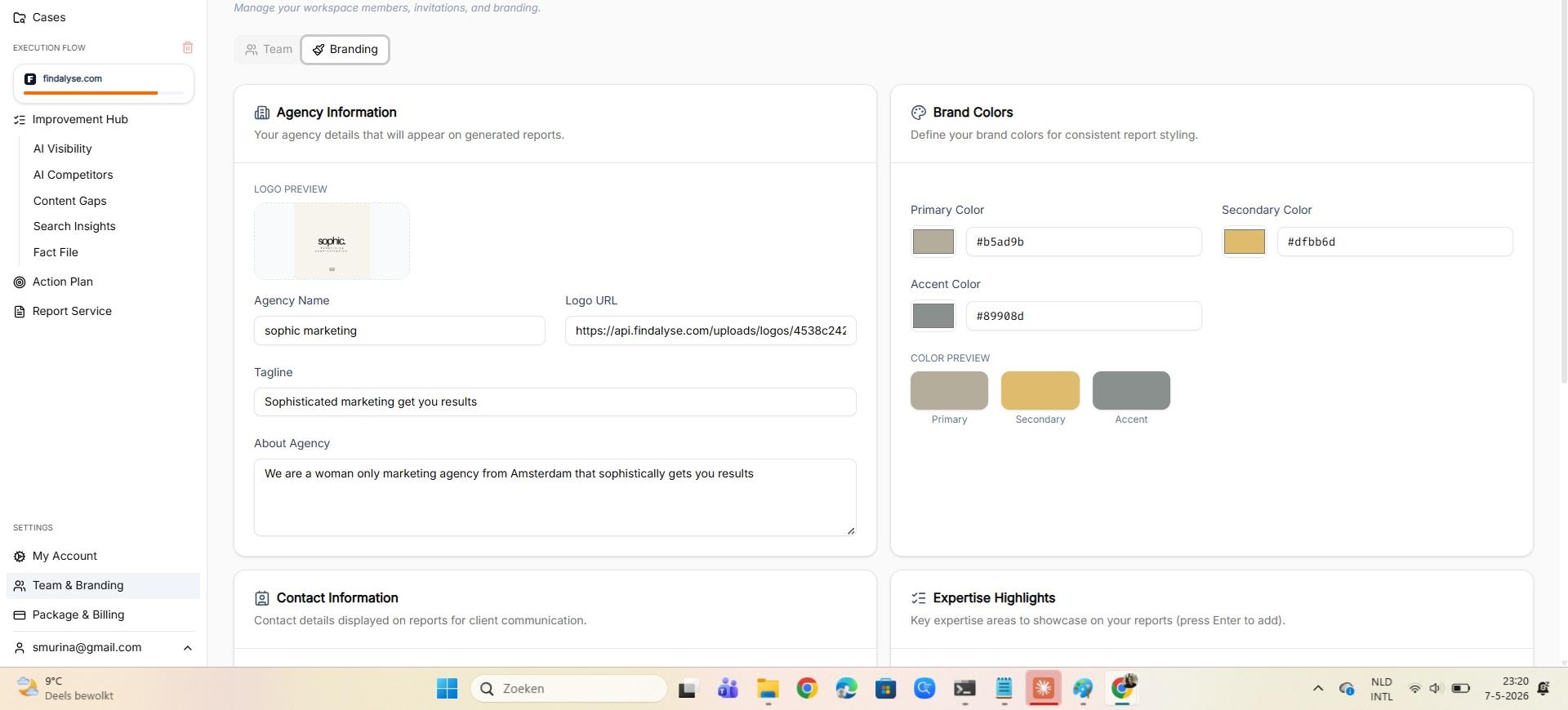The height and width of the screenshot is (710, 1568).
Task: Click the sophic logo preview thumbnail
Action: coord(332,241)
